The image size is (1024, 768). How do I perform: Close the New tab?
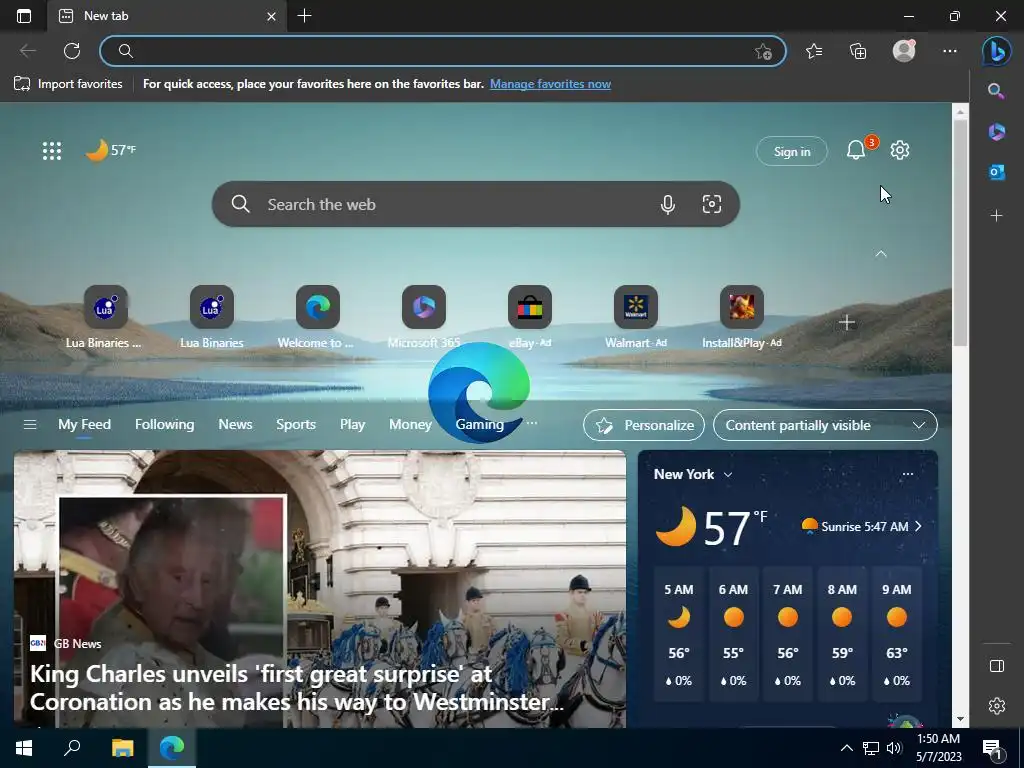click(x=272, y=16)
